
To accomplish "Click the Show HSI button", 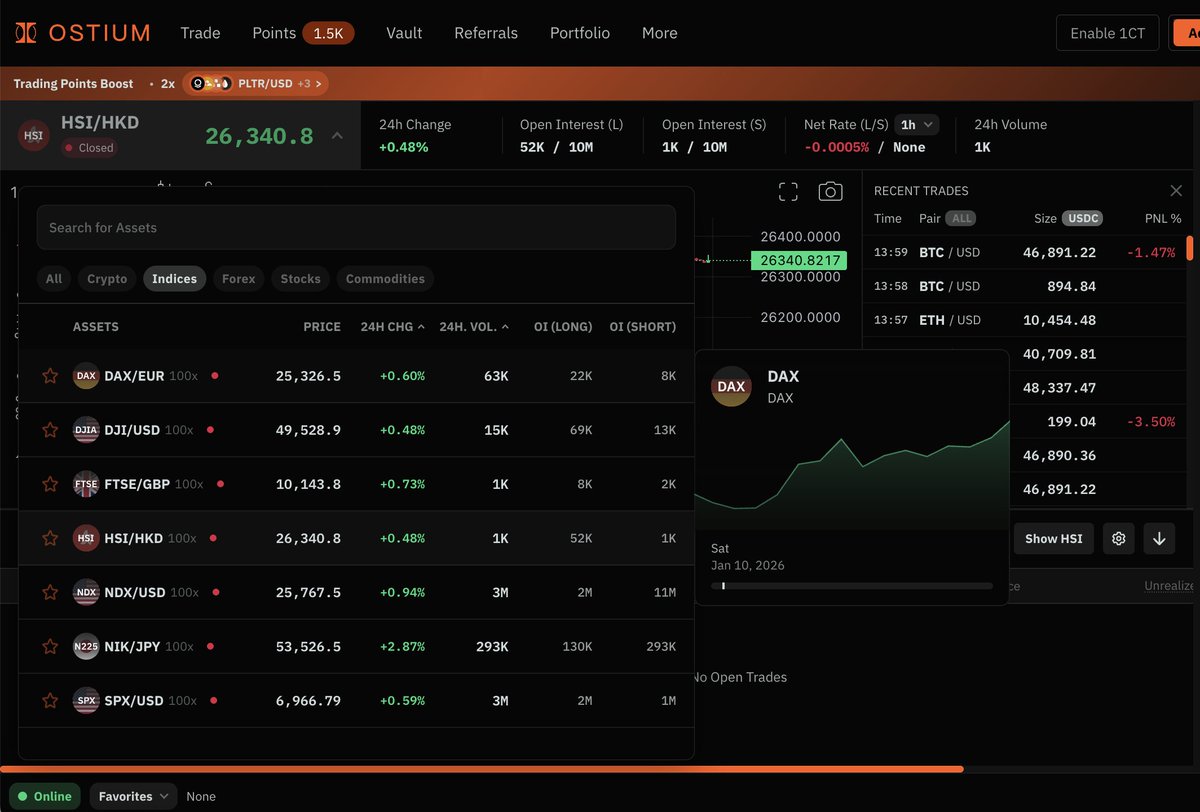I will pos(1054,538).
